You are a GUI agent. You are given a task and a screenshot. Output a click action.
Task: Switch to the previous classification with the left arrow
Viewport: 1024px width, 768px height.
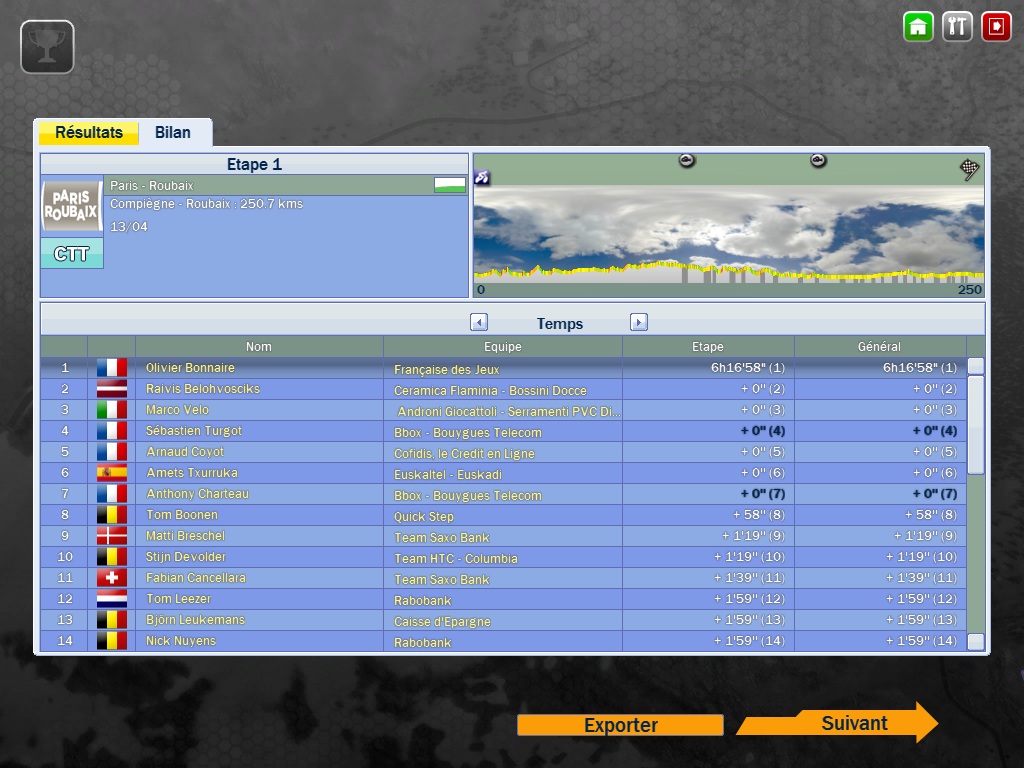pos(479,322)
